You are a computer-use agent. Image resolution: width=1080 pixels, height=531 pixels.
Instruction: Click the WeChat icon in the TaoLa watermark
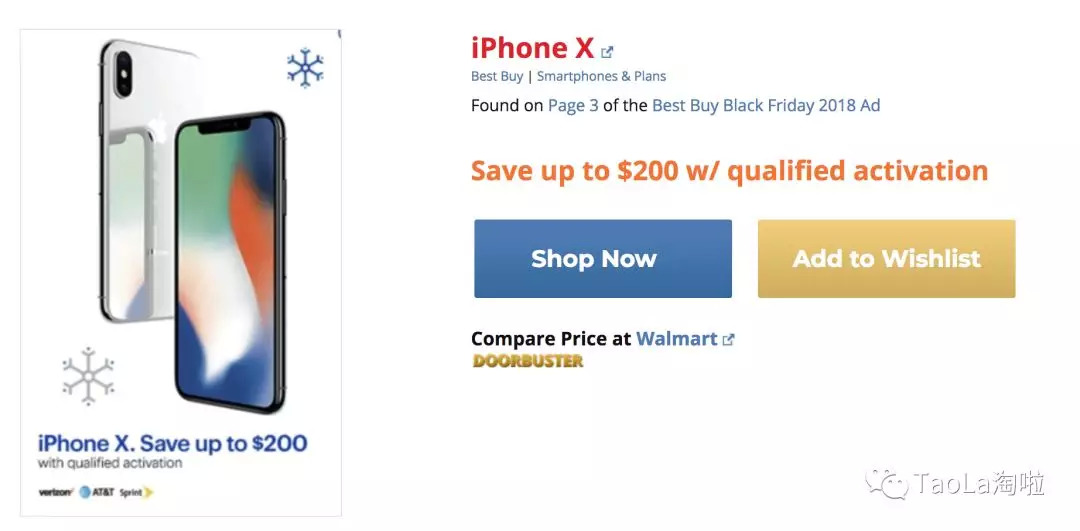coord(887,485)
